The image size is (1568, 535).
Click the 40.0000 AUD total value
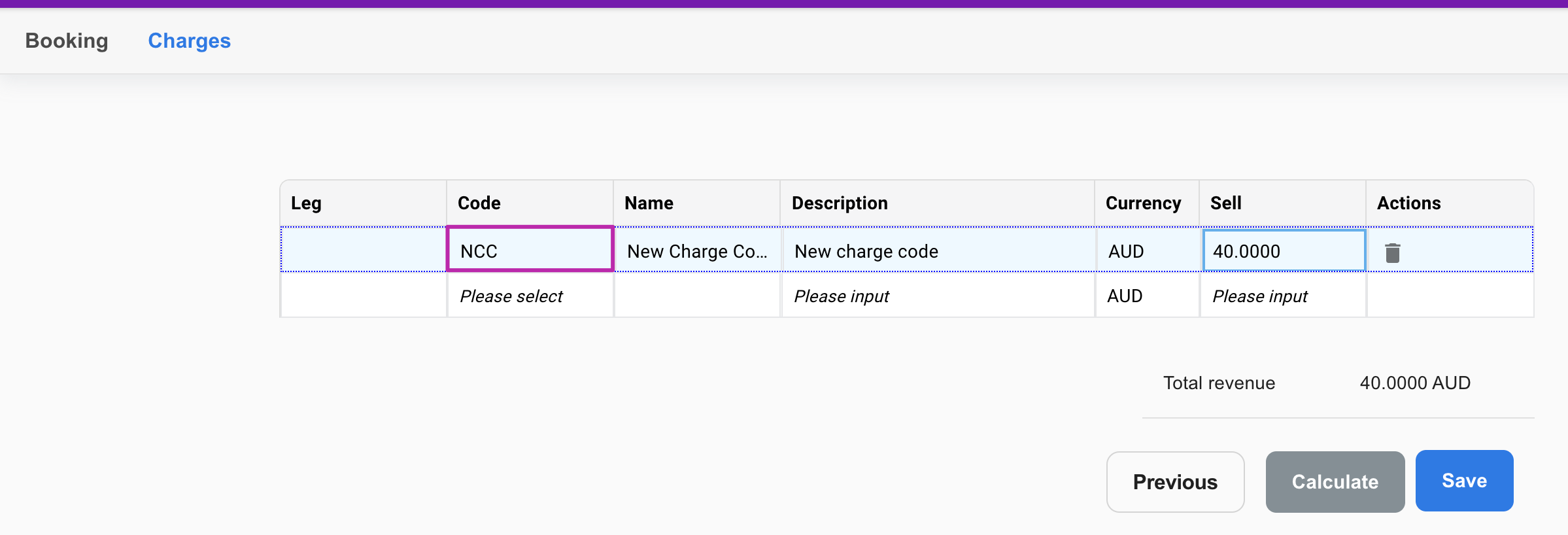tap(1415, 383)
